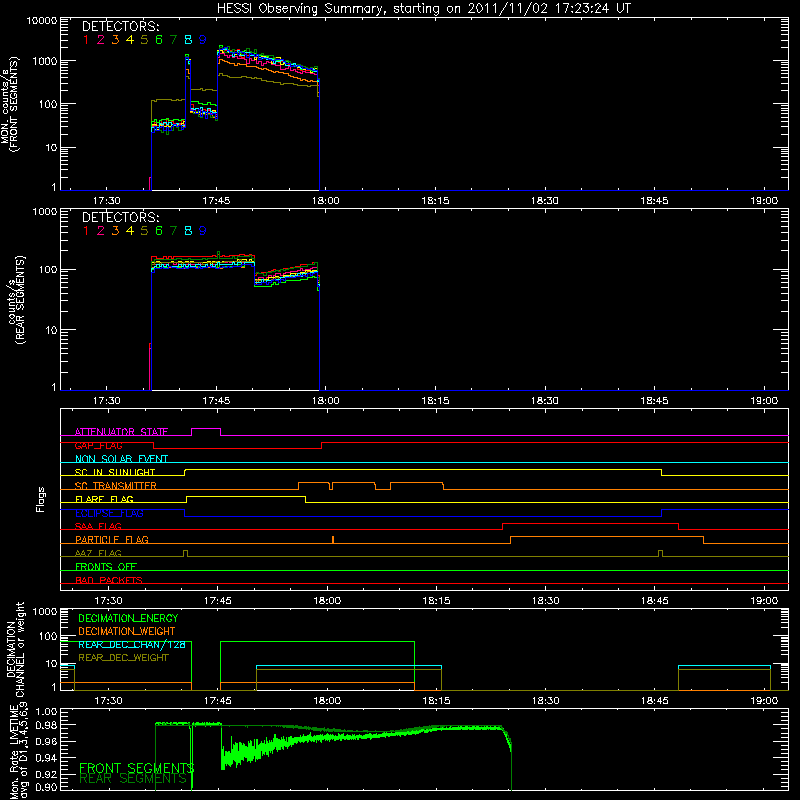Click the DECIMATION_WEIGHT legend entry
Viewport: 800px width, 800px height.
[127, 631]
